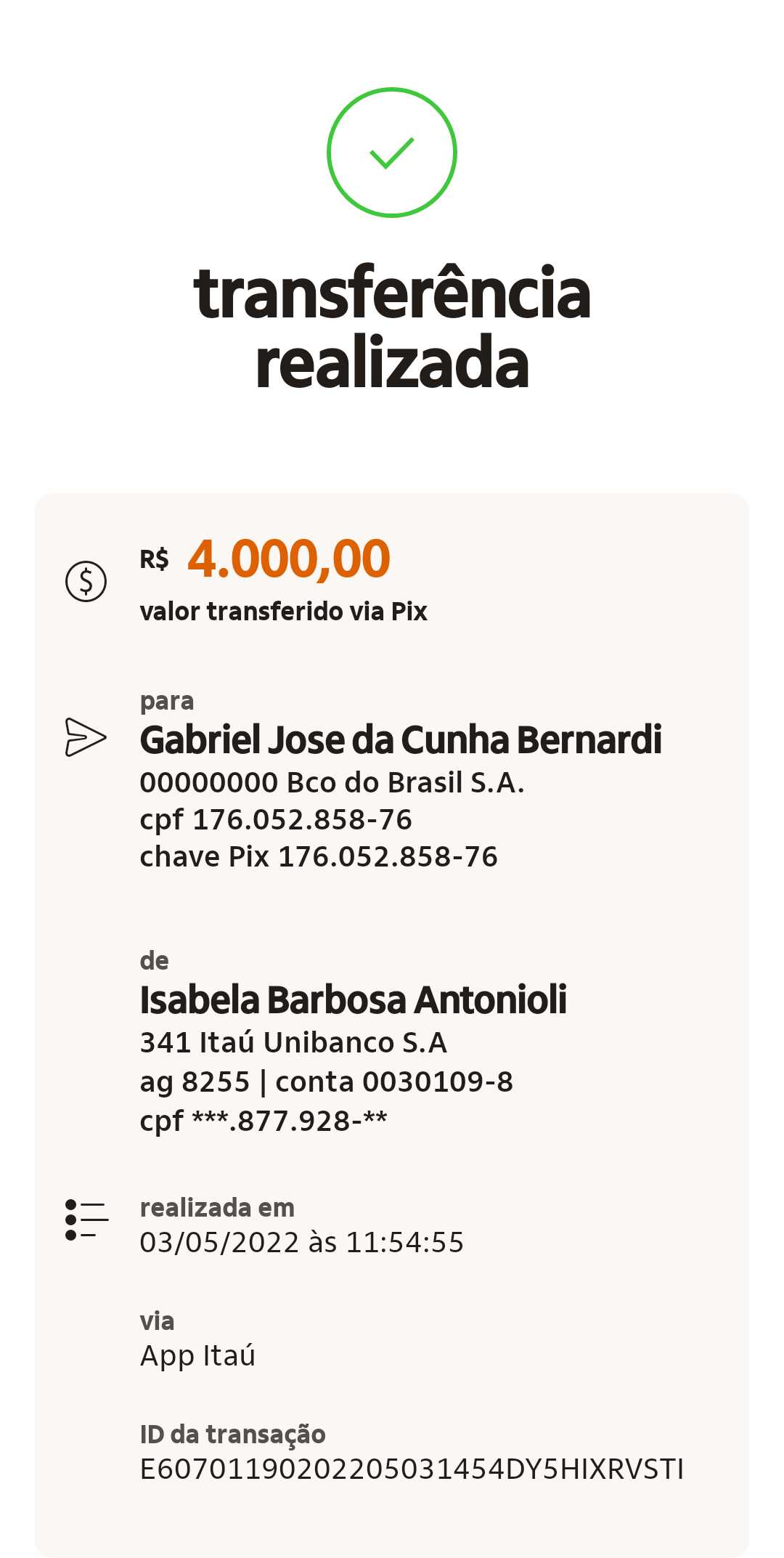This screenshot has height=1558, width=784.
Task: Select recipient cpf 176.052.858-76 line
Action: [276, 820]
